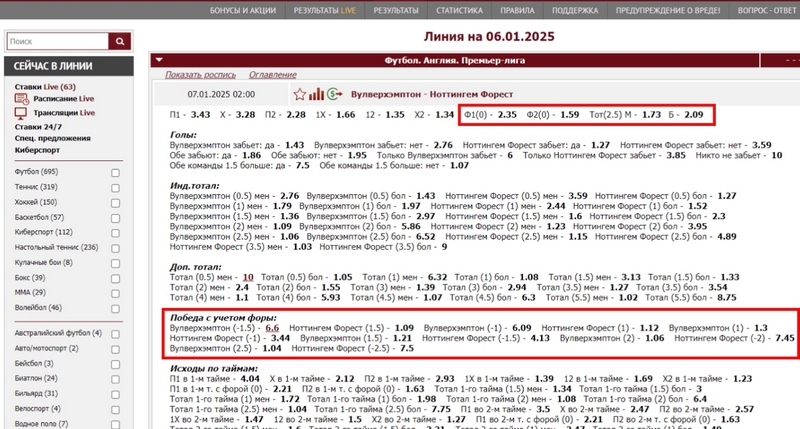Screen dimensions: 800x429
Task: Click the Трансляции Live monitor icon
Action: click(20, 114)
